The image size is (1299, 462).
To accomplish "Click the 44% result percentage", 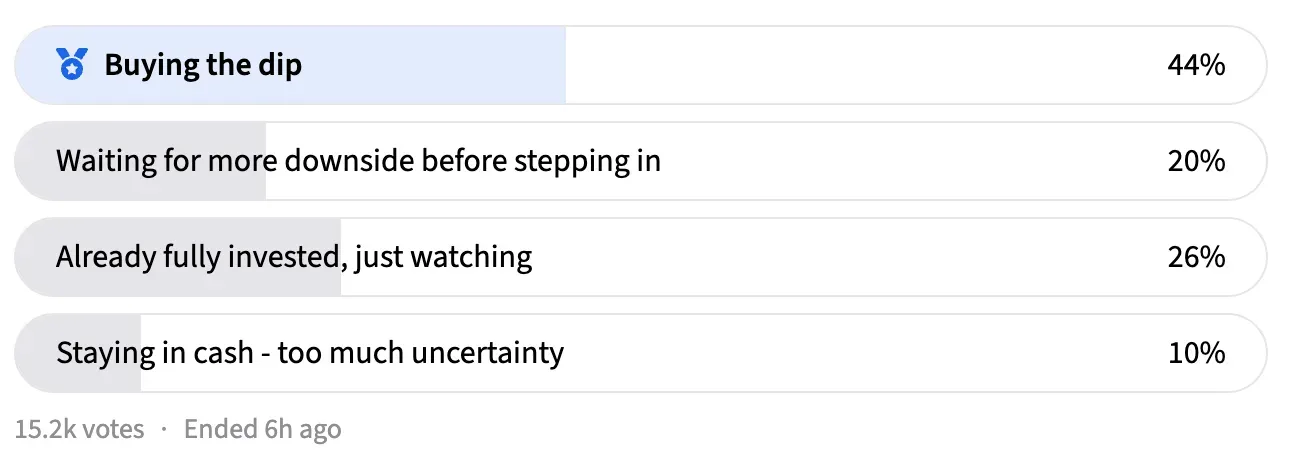I will (x=1196, y=65).
